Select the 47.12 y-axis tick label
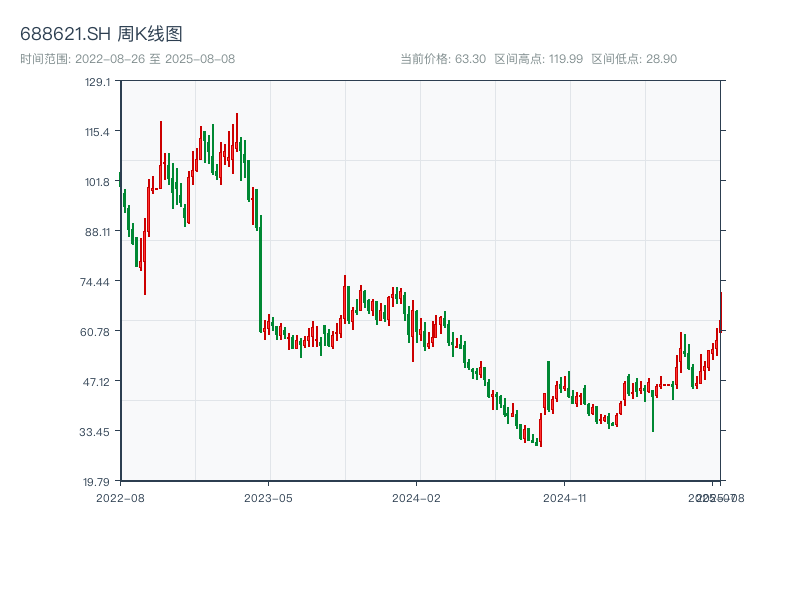This screenshot has width=800, height=600. [96, 382]
